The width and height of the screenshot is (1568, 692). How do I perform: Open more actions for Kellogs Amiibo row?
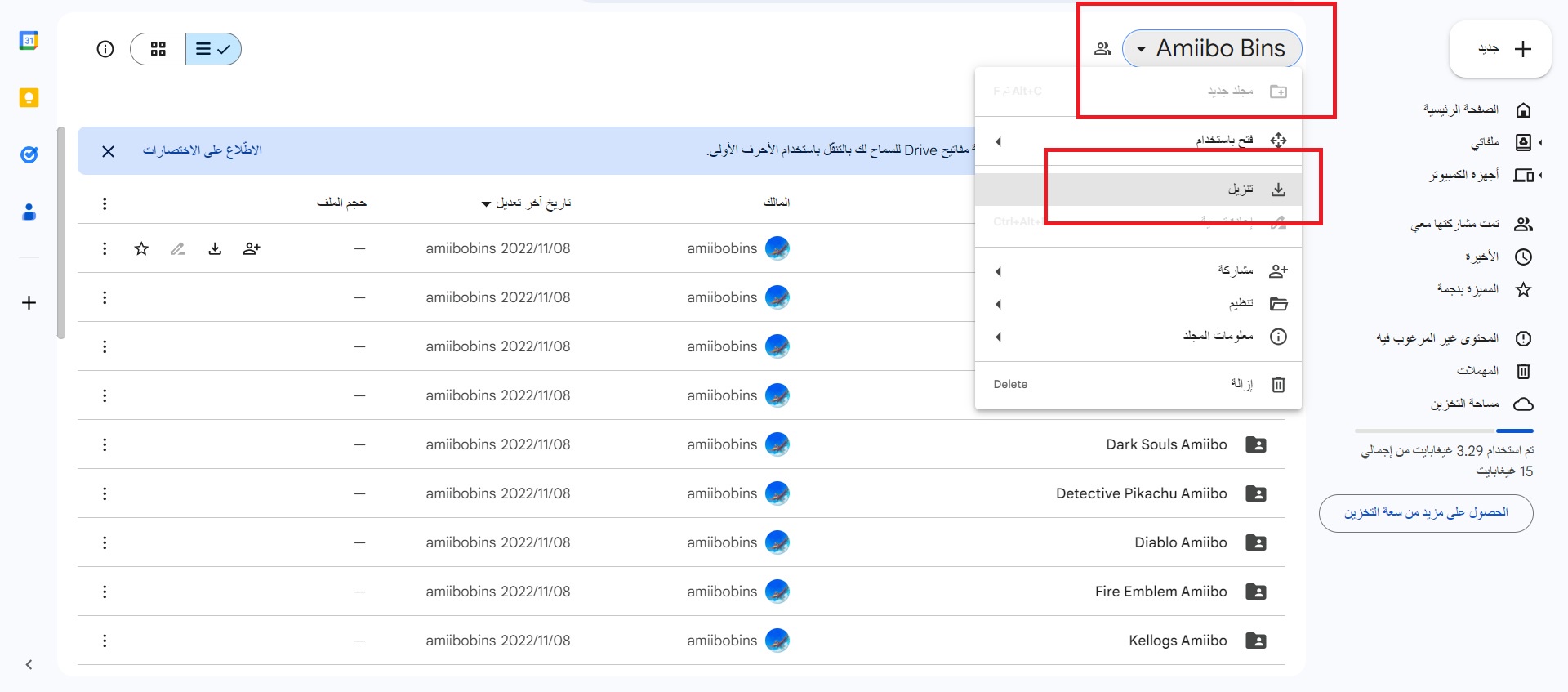click(105, 641)
